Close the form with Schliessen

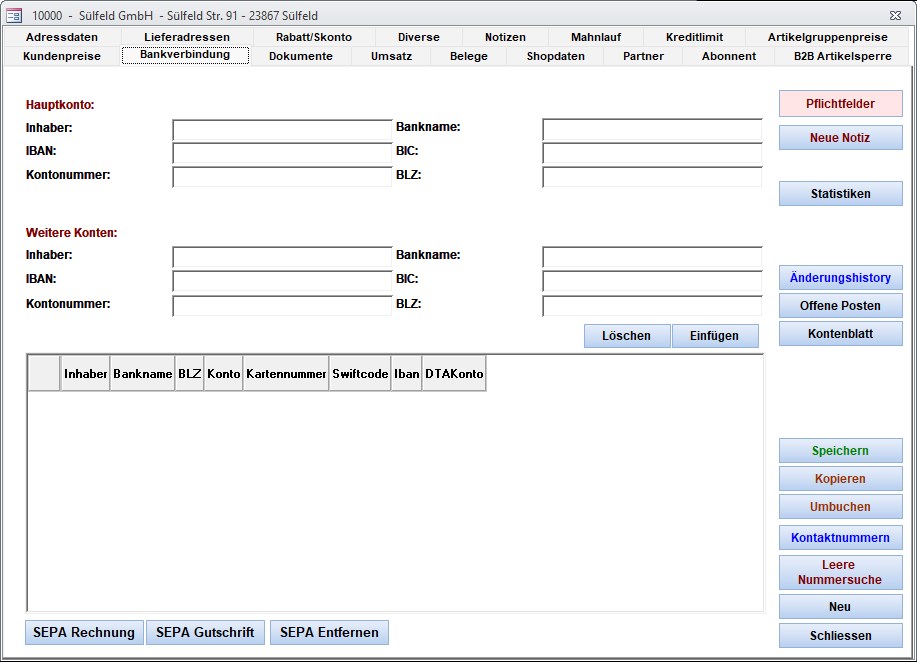pos(840,635)
